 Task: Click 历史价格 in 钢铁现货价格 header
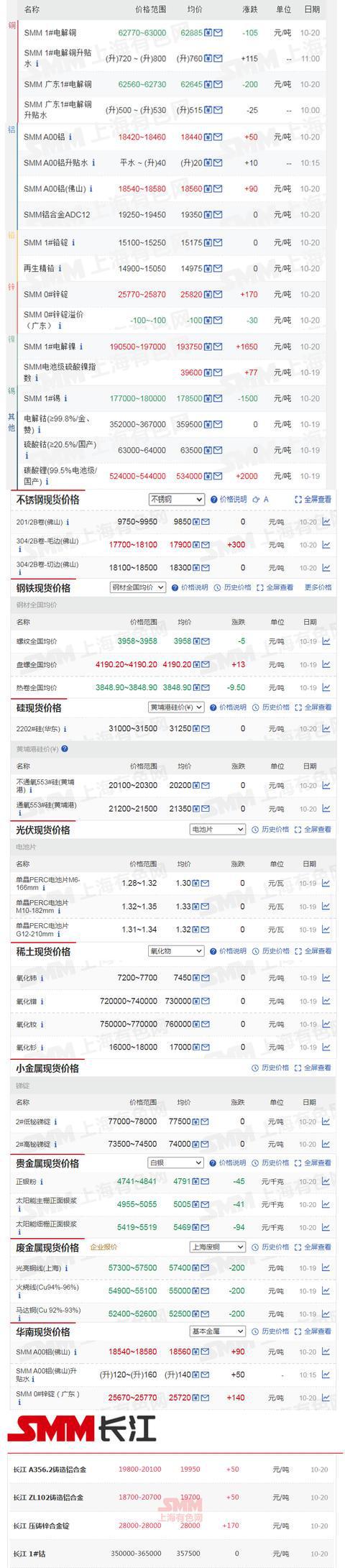233,587
